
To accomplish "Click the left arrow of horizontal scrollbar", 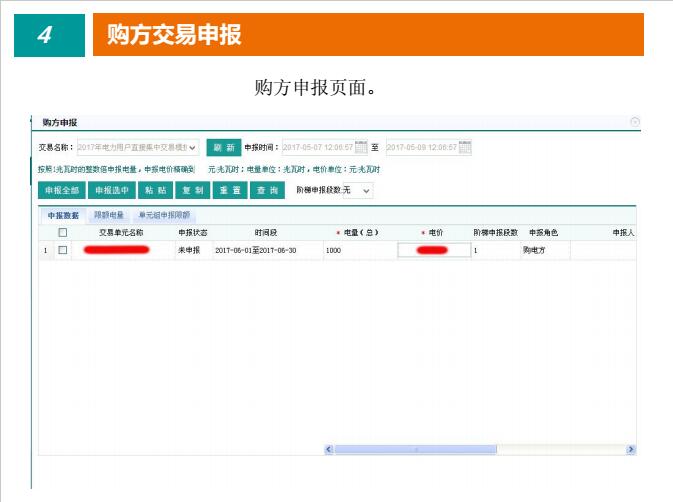I will pyautogui.click(x=329, y=450).
